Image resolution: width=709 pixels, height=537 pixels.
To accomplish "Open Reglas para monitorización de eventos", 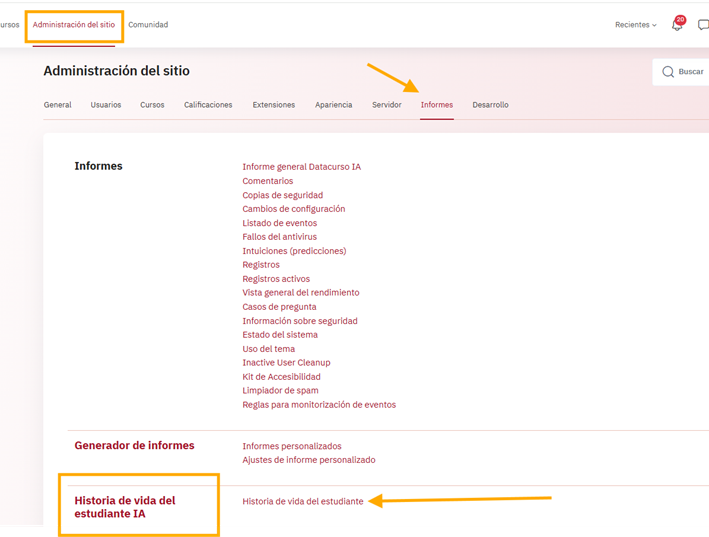I will click(318, 405).
